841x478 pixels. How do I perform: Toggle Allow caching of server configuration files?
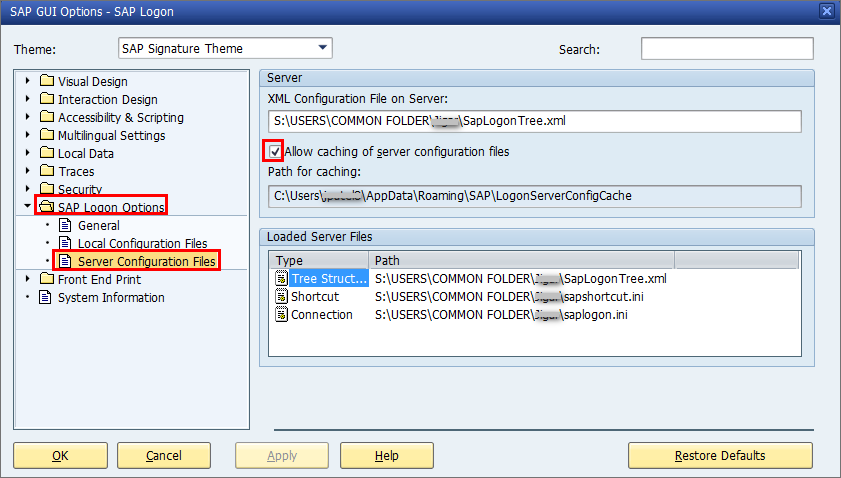pyautogui.click(x=275, y=152)
